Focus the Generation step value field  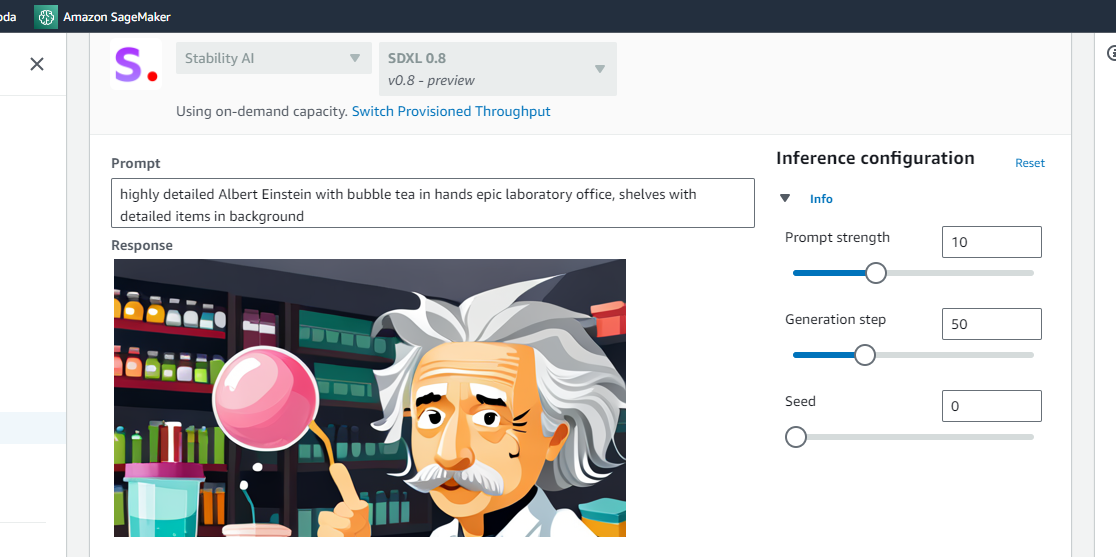(x=991, y=324)
